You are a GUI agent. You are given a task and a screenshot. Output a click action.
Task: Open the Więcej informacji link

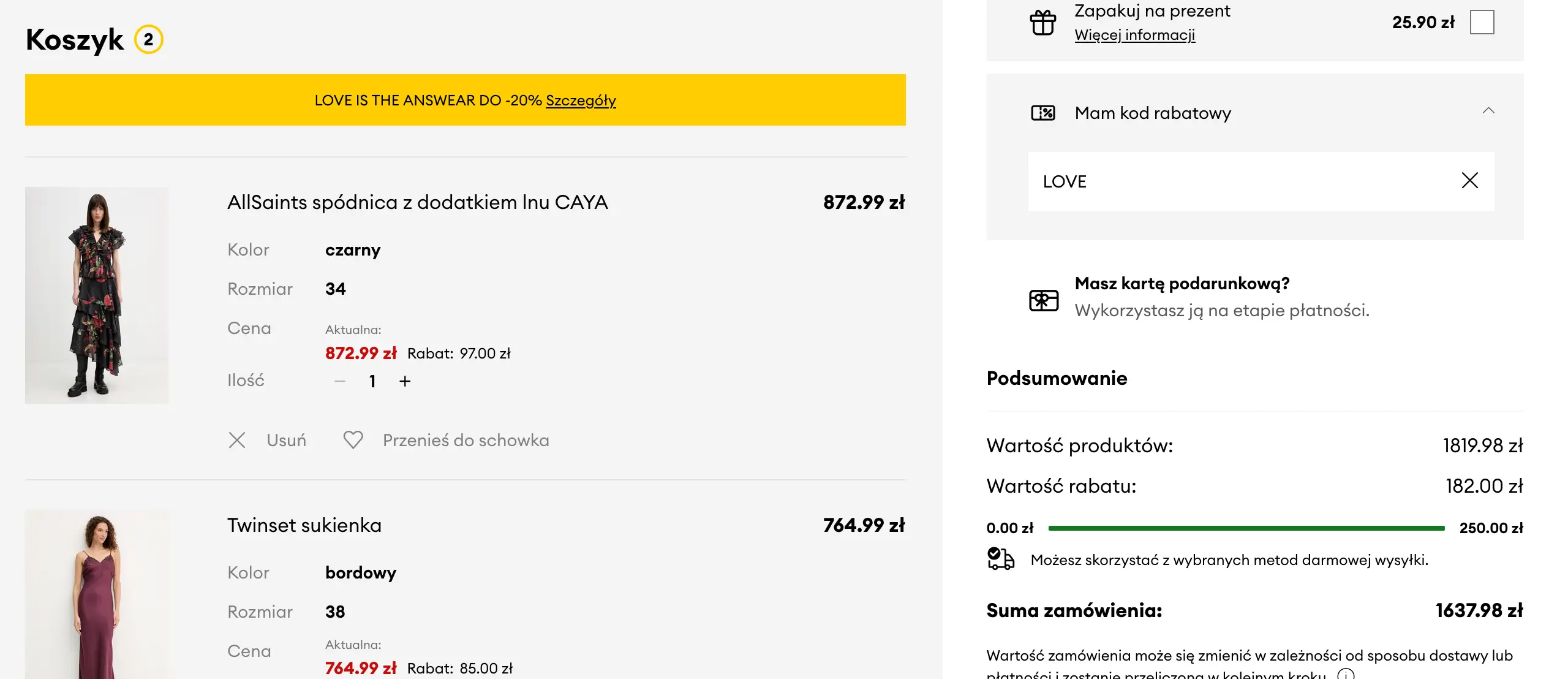tap(1134, 35)
